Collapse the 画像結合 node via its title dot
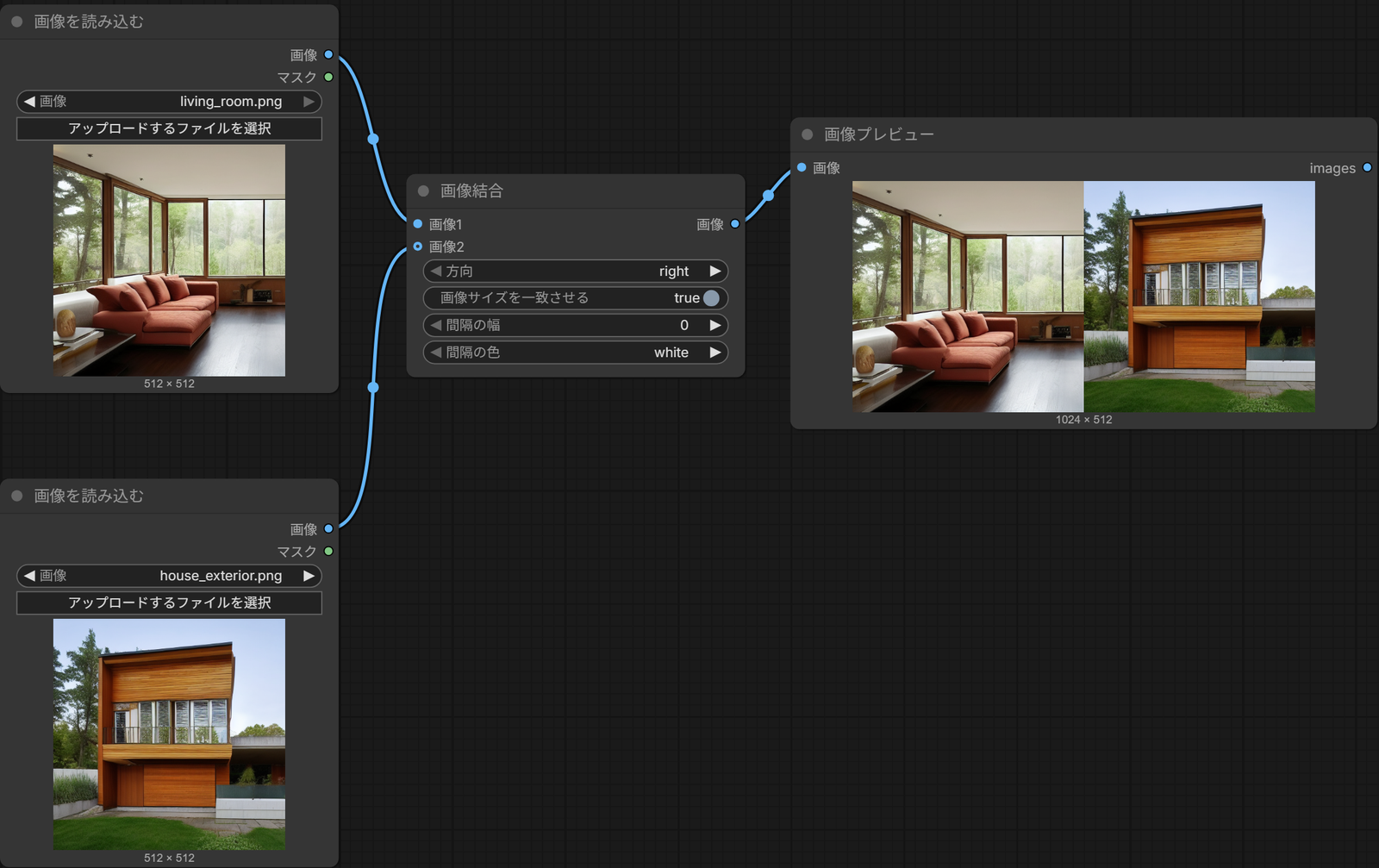The image size is (1379, 868). pyautogui.click(x=423, y=190)
